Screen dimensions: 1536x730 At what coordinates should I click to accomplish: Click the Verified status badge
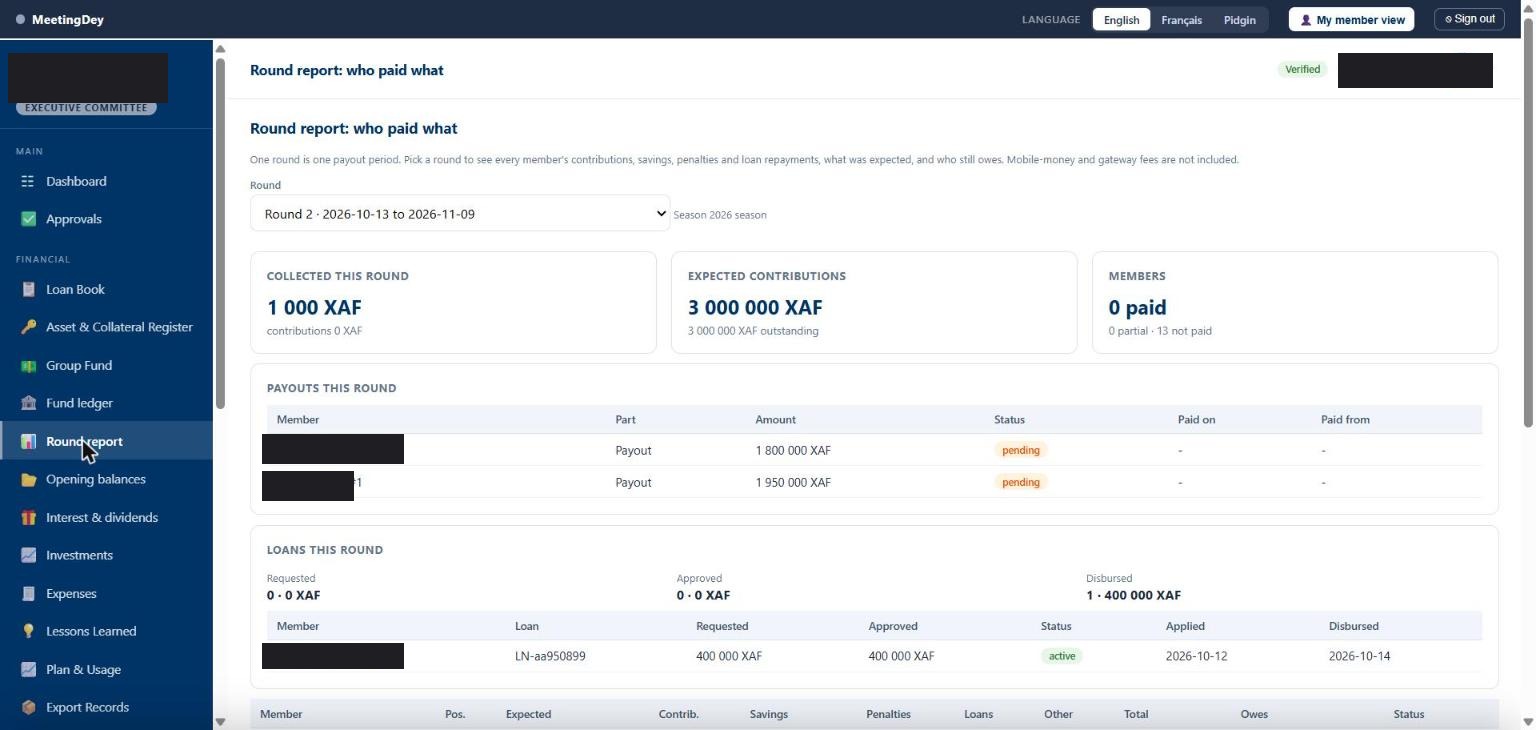click(x=1302, y=69)
